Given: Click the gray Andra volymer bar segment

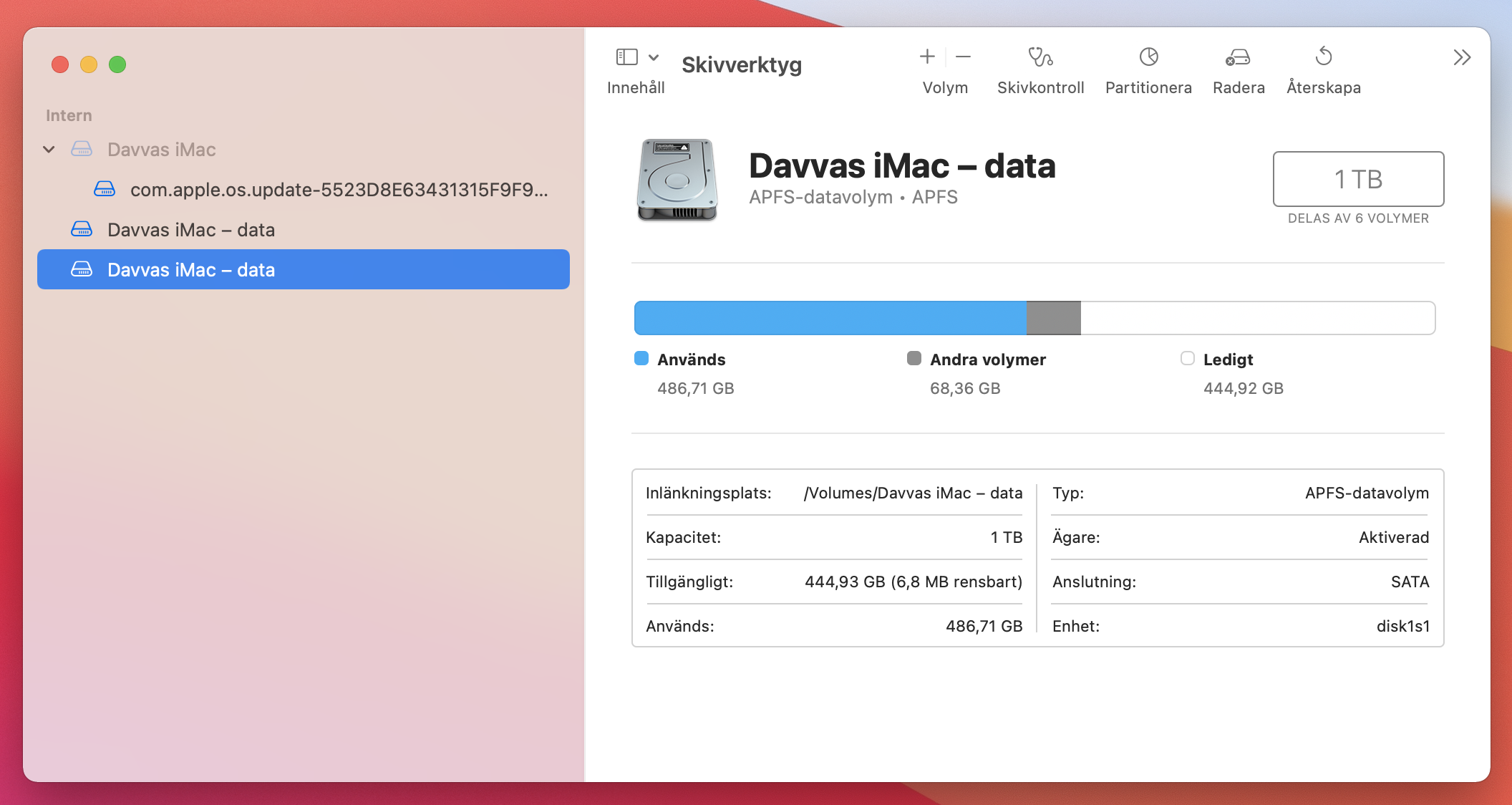Looking at the screenshot, I should tap(1053, 318).
